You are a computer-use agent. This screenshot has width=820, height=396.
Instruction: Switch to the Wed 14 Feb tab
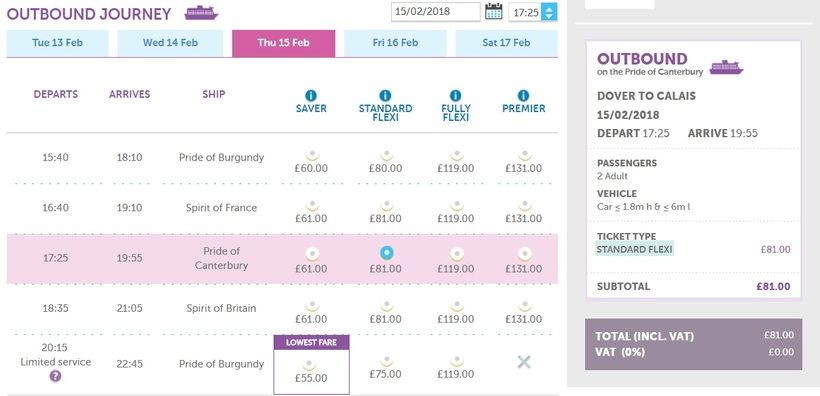(x=170, y=43)
